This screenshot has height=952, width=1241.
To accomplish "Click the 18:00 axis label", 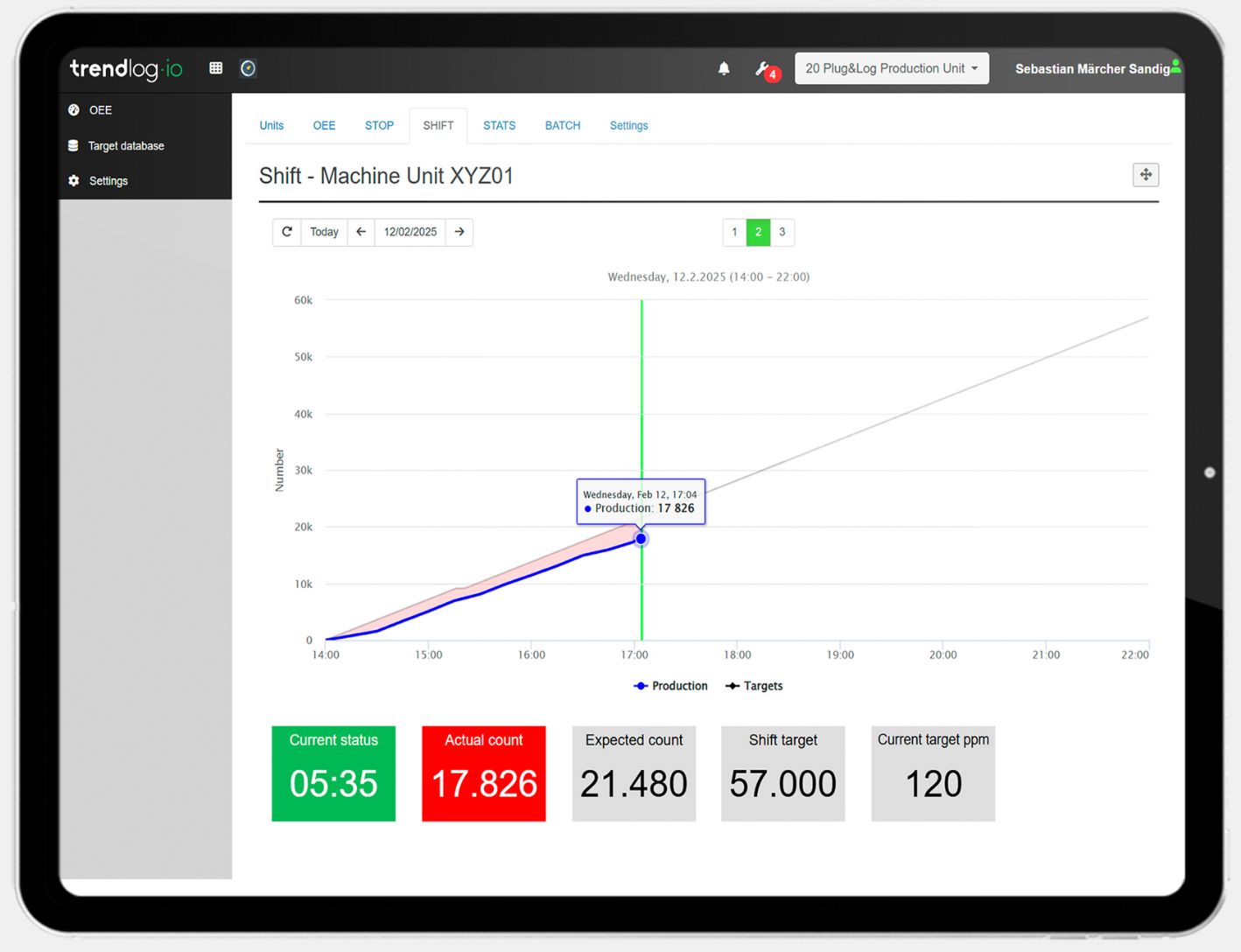I will tap(737, 654).
